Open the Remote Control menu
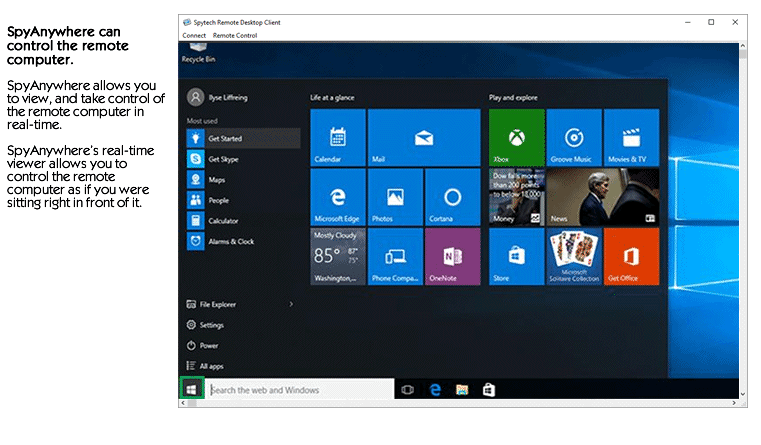Viewport: 761px width, 445px height. [235, 35]
